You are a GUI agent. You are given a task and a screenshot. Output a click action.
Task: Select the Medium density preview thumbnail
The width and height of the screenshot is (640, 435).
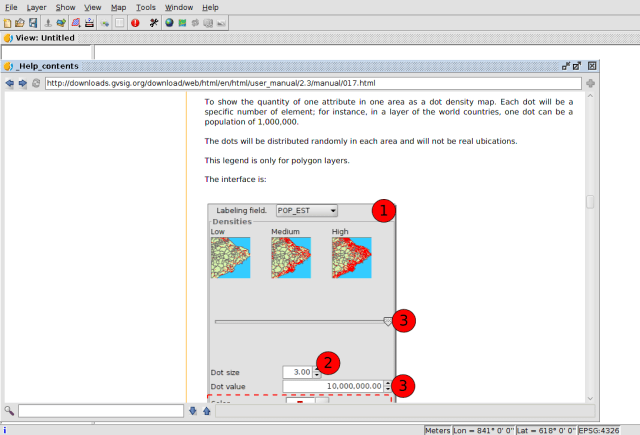tap(290, 258)
